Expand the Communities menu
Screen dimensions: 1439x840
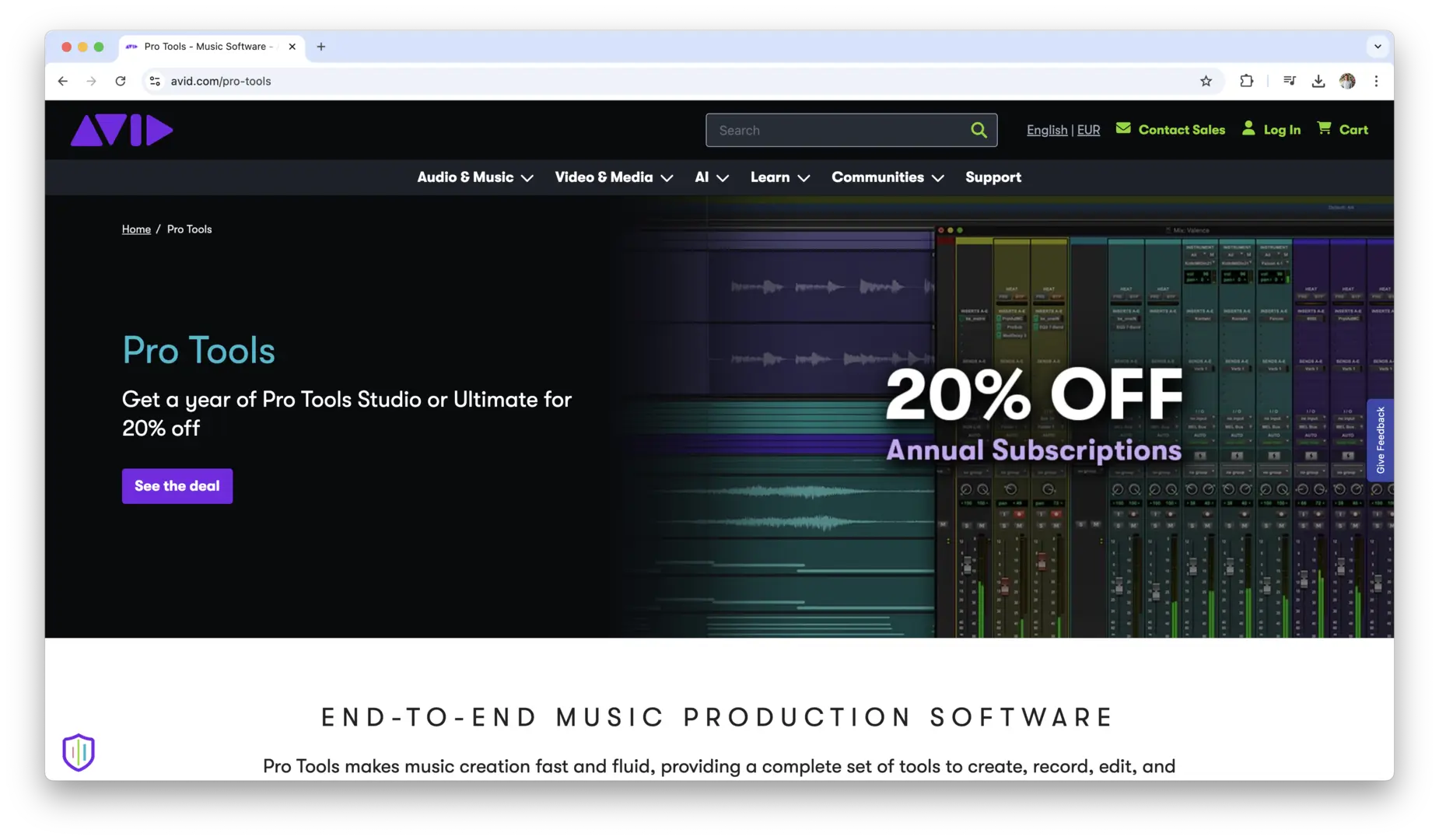click(x=888, y=177)
